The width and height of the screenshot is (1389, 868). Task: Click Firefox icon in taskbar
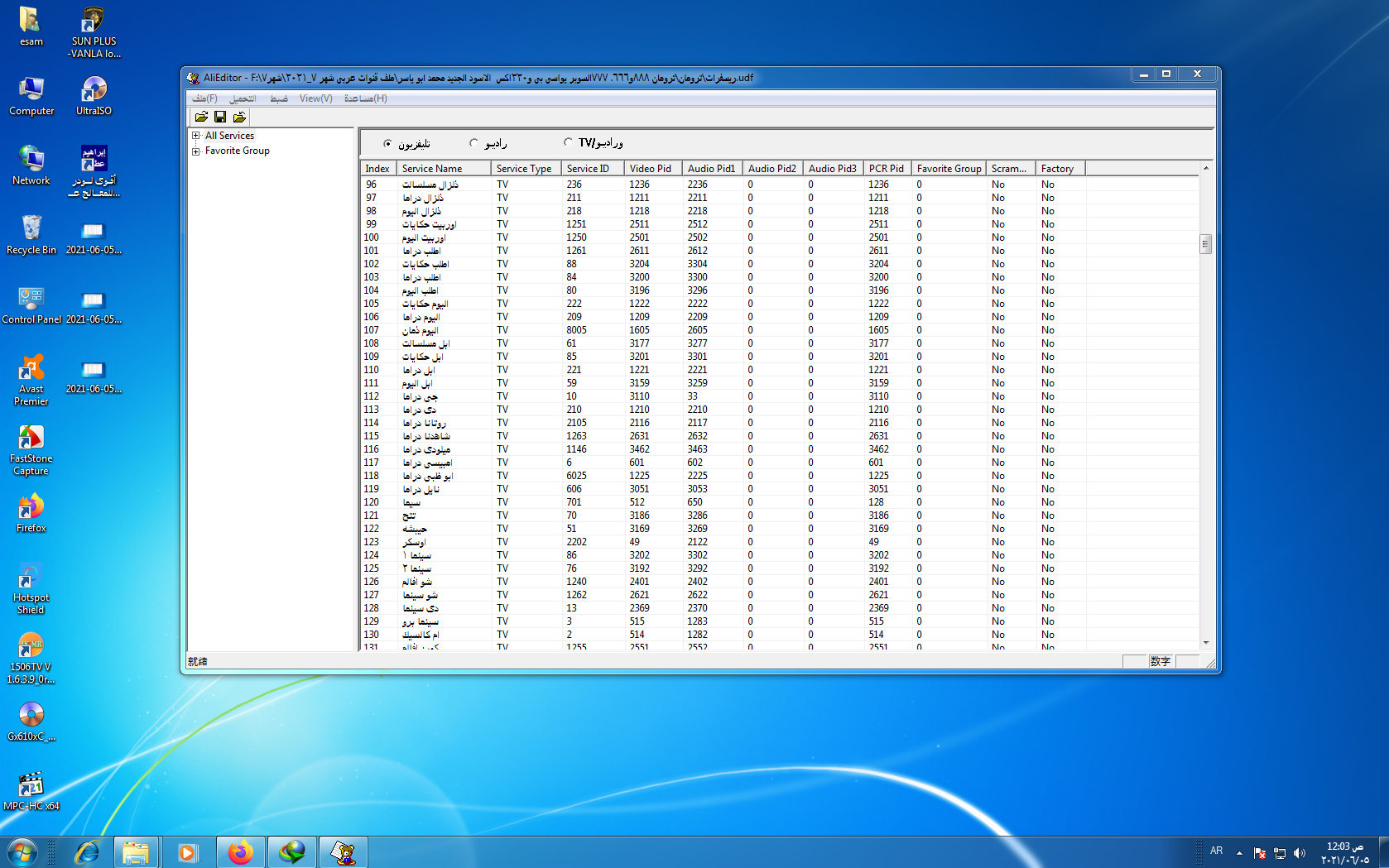(x=240, y=852)
